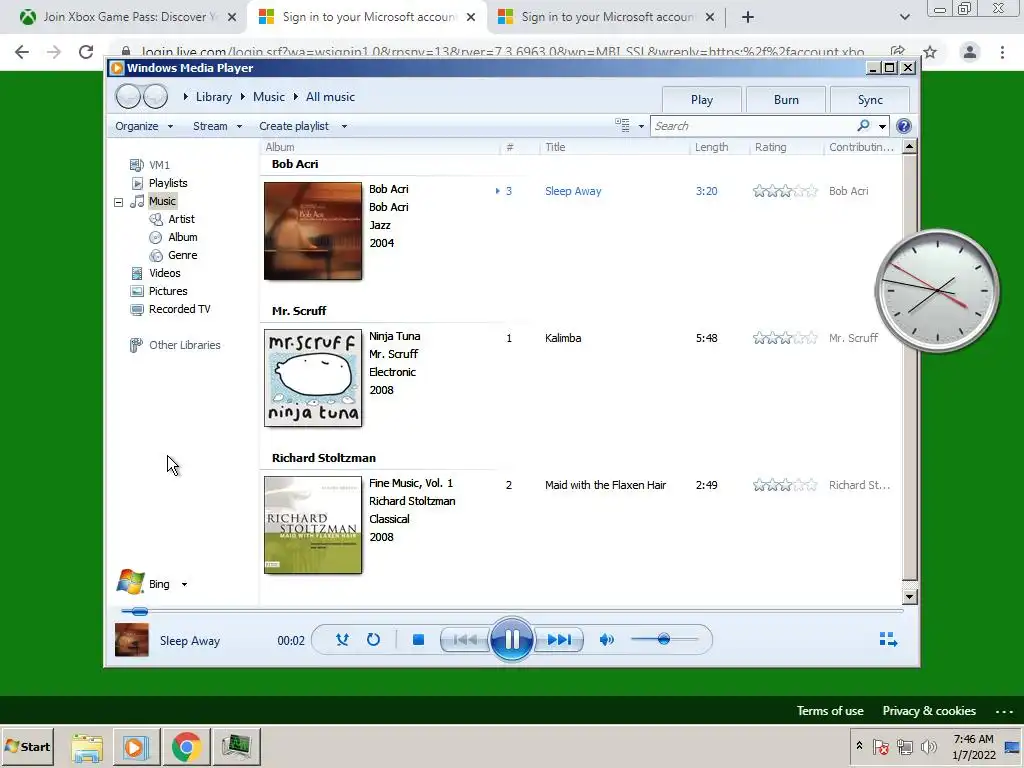Skip to the next track
1024x768 pixels.
(559, 640)
